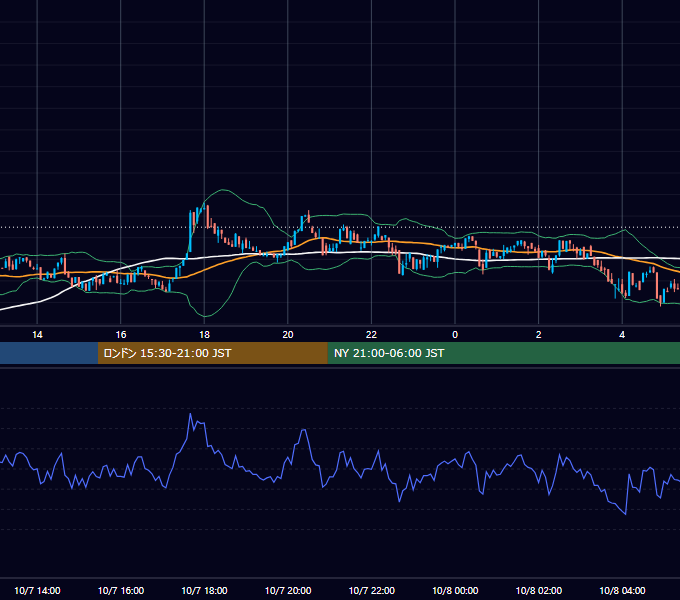Click the 10/8 00:00 date label
Viewport: 680px width, 600px height.
pos(455,590)
